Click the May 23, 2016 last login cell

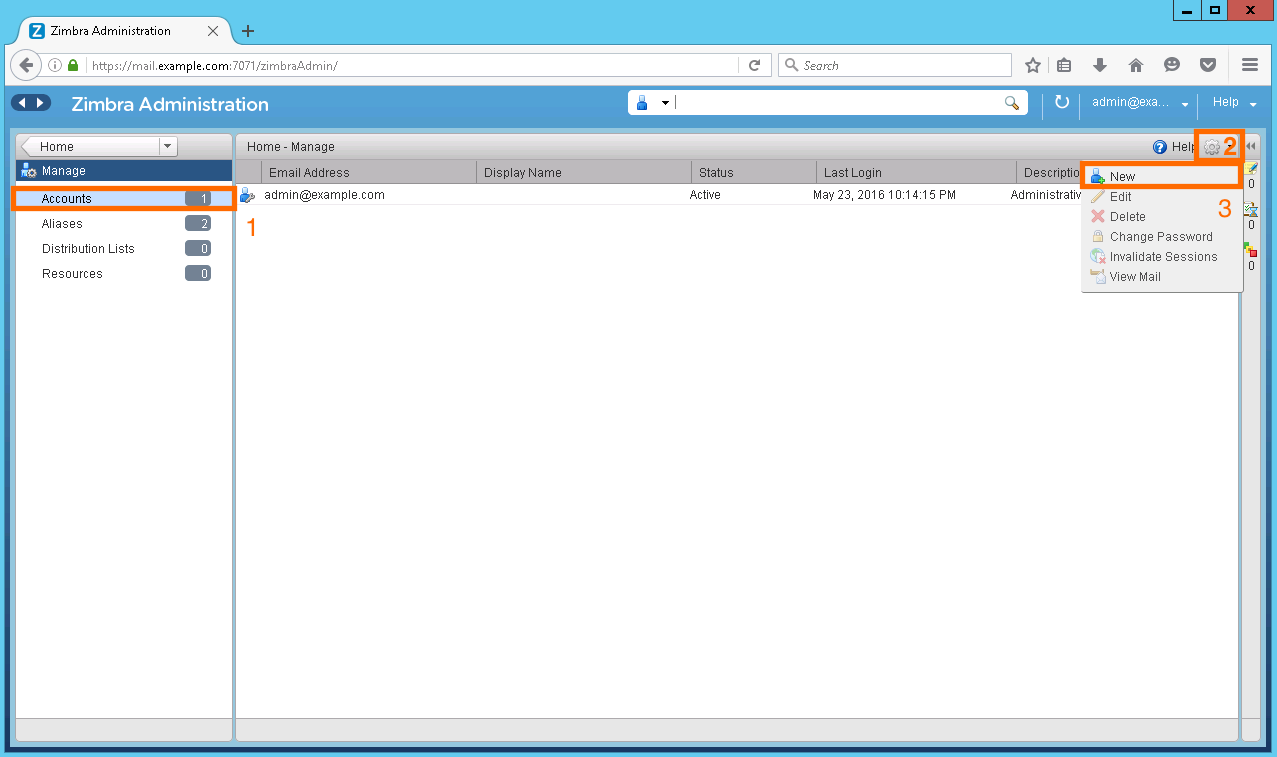pyautogui.click(x=884, y=195)
